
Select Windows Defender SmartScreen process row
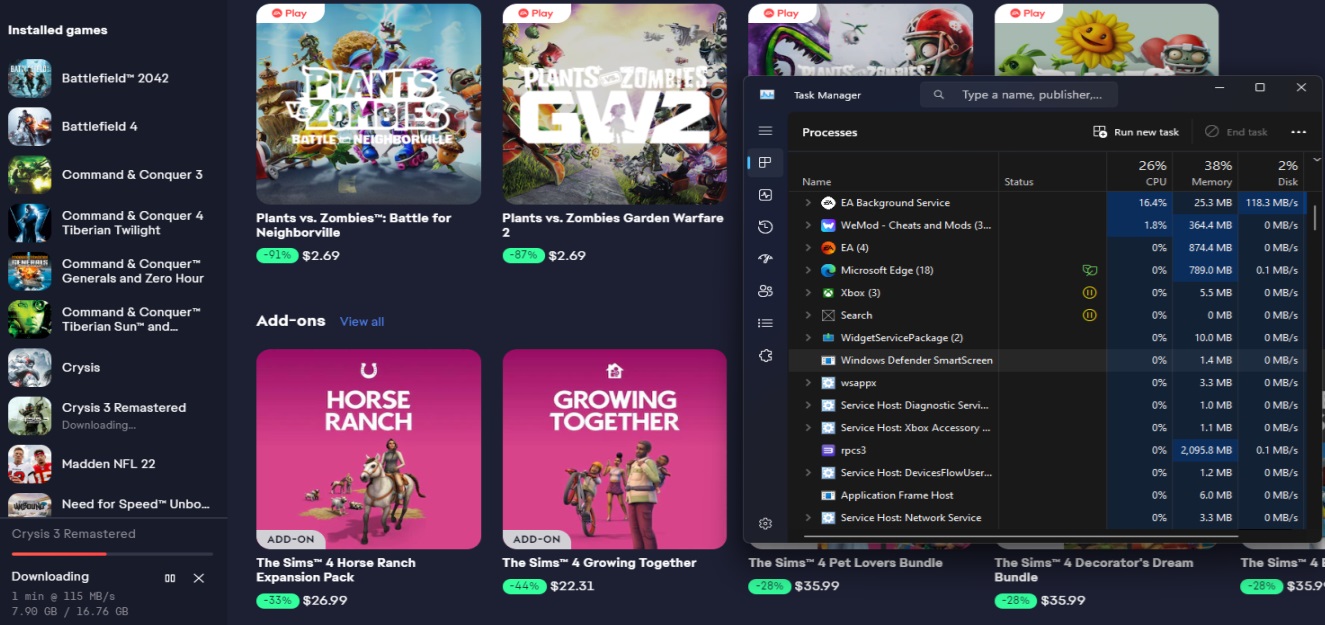1047,360
